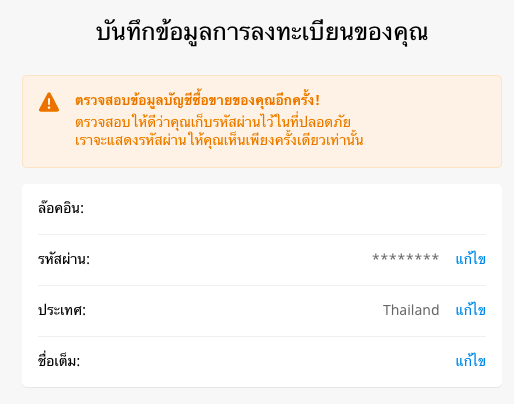
Task: Click the ประเทศ label
Action: [62, 310]
